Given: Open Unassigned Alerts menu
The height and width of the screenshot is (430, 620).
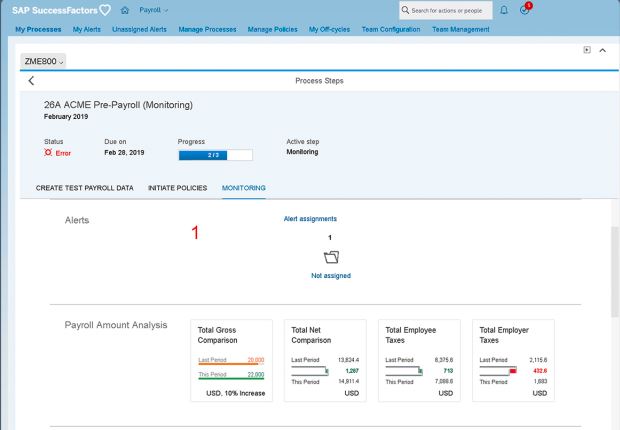Looking at the screenshot, I should [139, 29].
